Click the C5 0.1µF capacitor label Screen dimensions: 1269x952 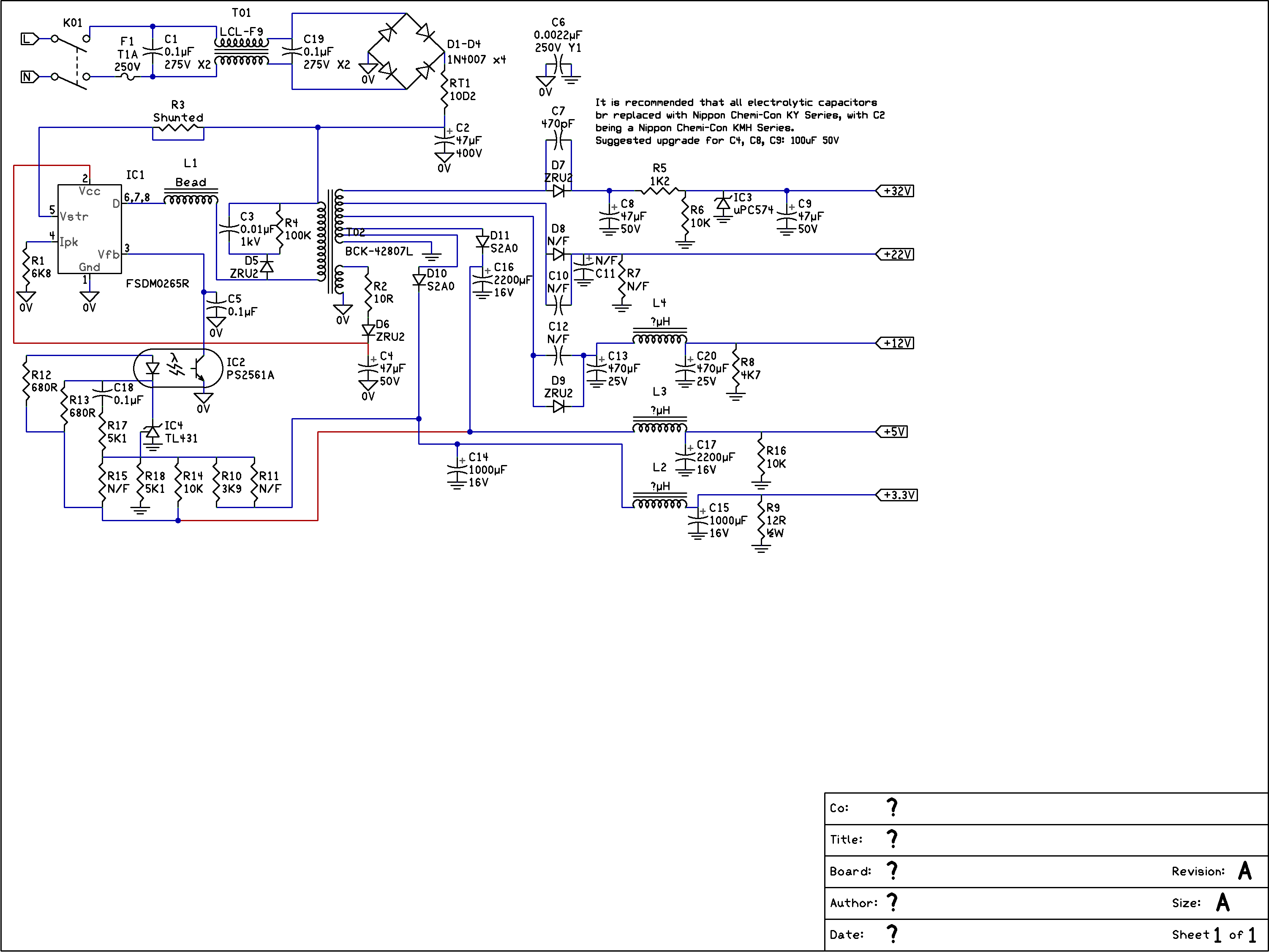click(242, 305)
